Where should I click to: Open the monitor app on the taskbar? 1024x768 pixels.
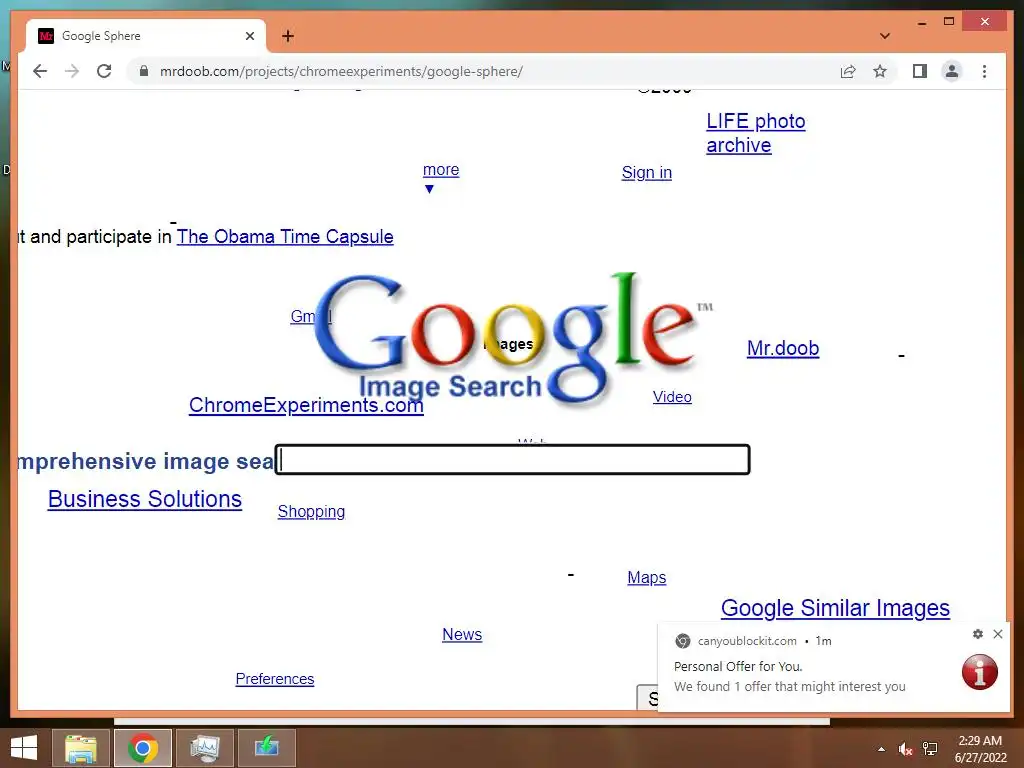click(x=205, y=748)
